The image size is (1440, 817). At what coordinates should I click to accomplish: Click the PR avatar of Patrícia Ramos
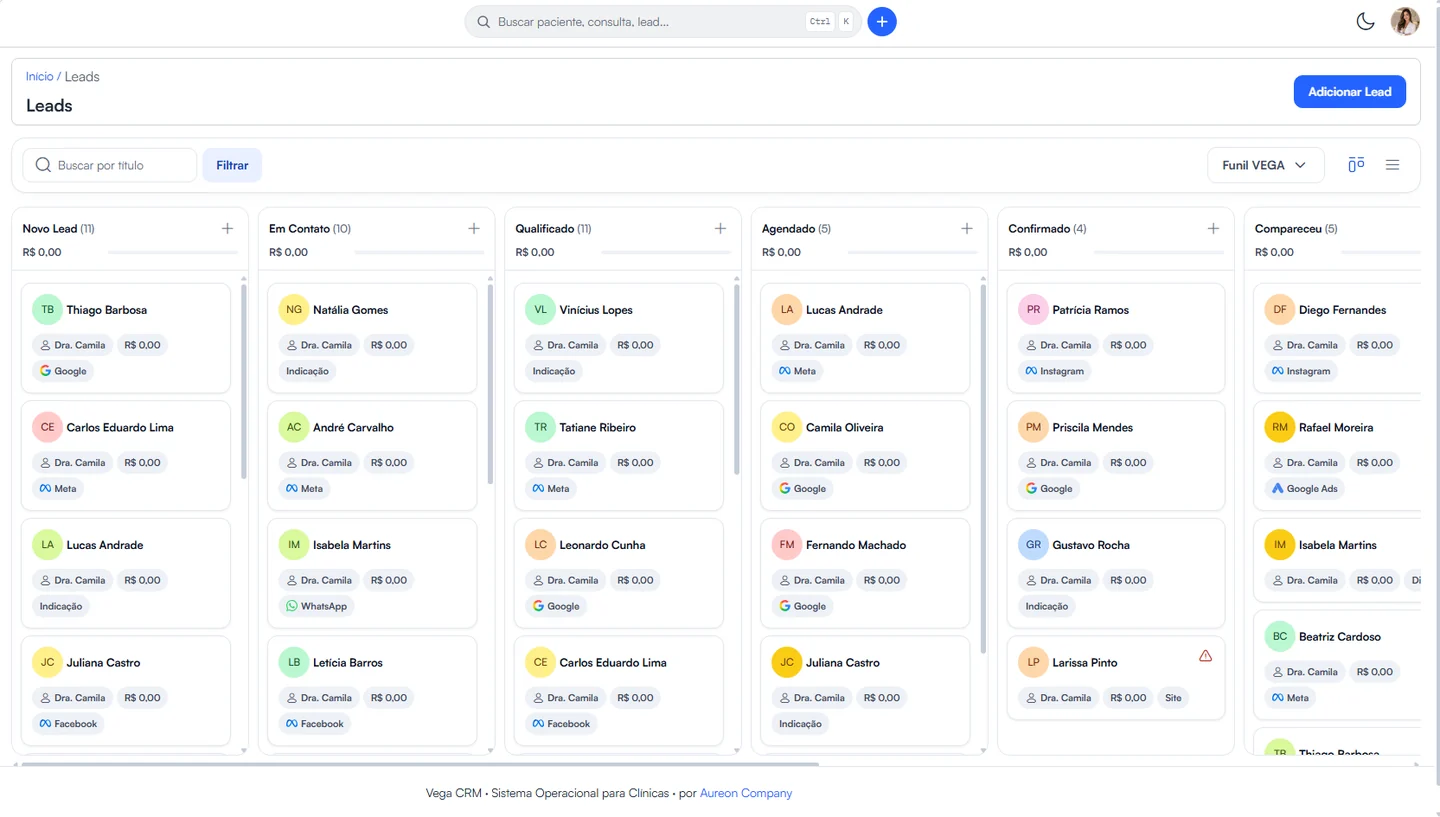1033,310
